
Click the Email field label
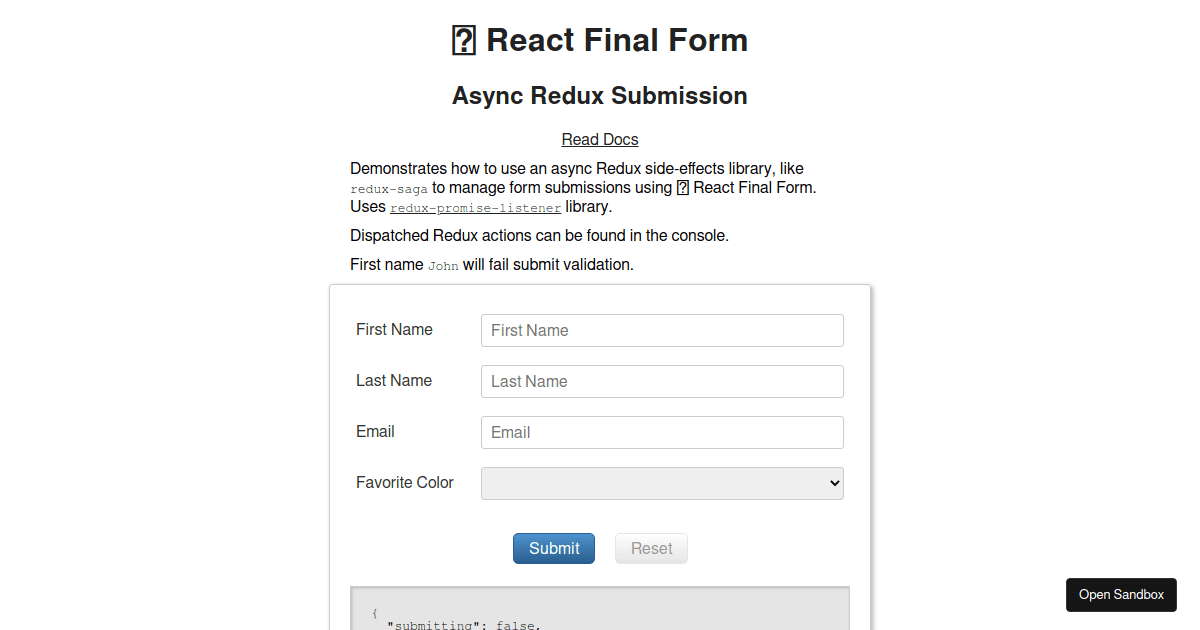click(x=375, y=431)
